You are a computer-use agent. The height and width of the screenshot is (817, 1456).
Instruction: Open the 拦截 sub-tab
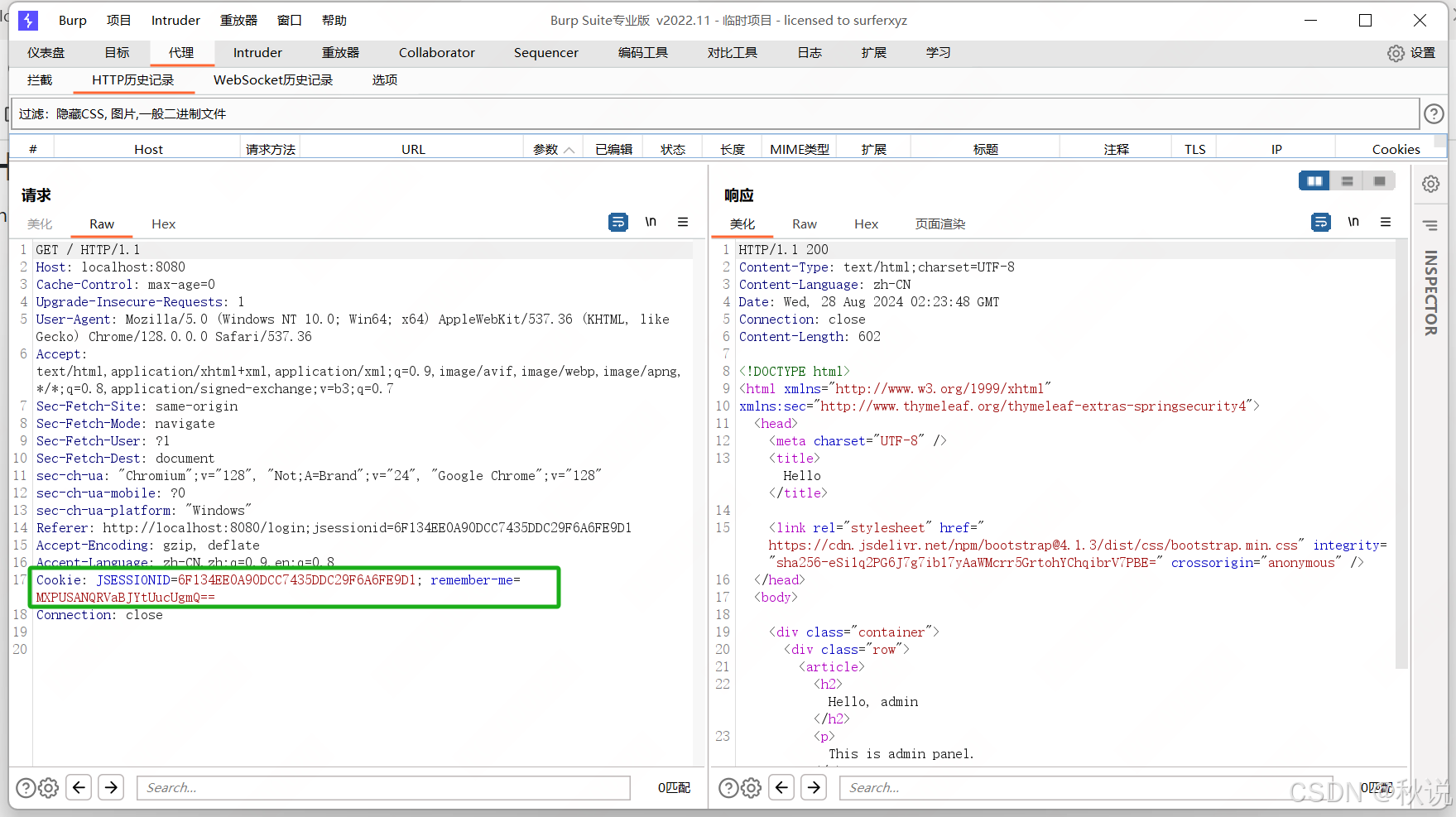click(40, 80)
